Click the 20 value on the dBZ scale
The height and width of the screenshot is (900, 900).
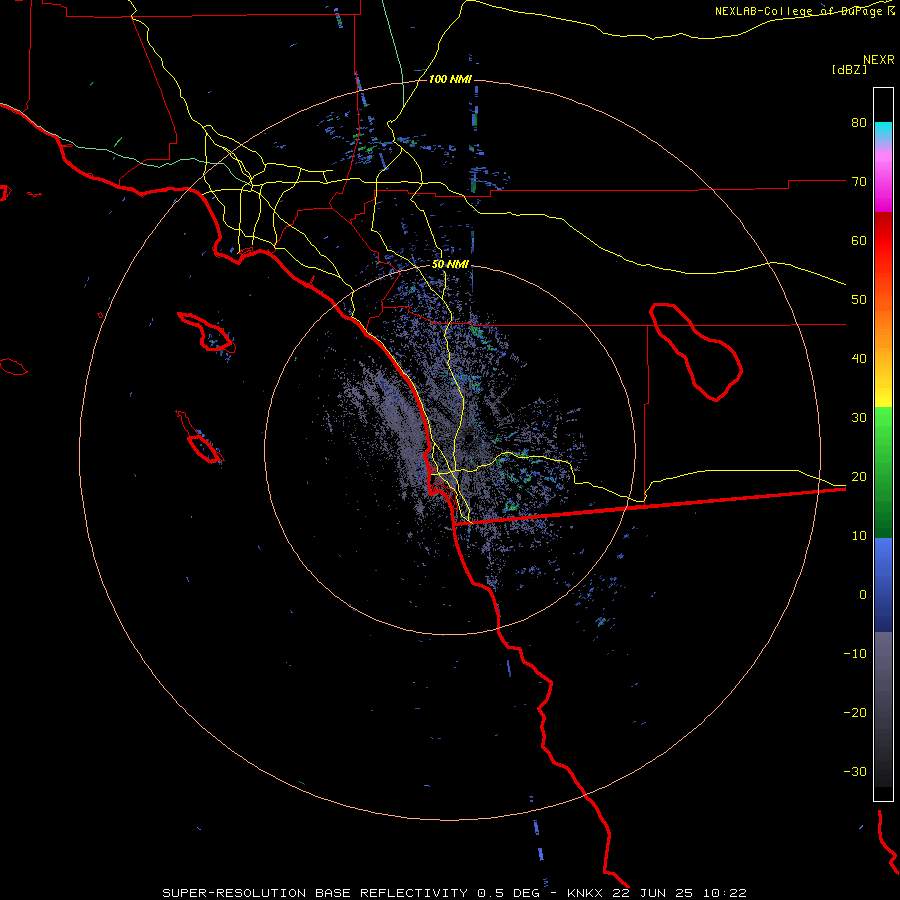(x=859, y=476)
